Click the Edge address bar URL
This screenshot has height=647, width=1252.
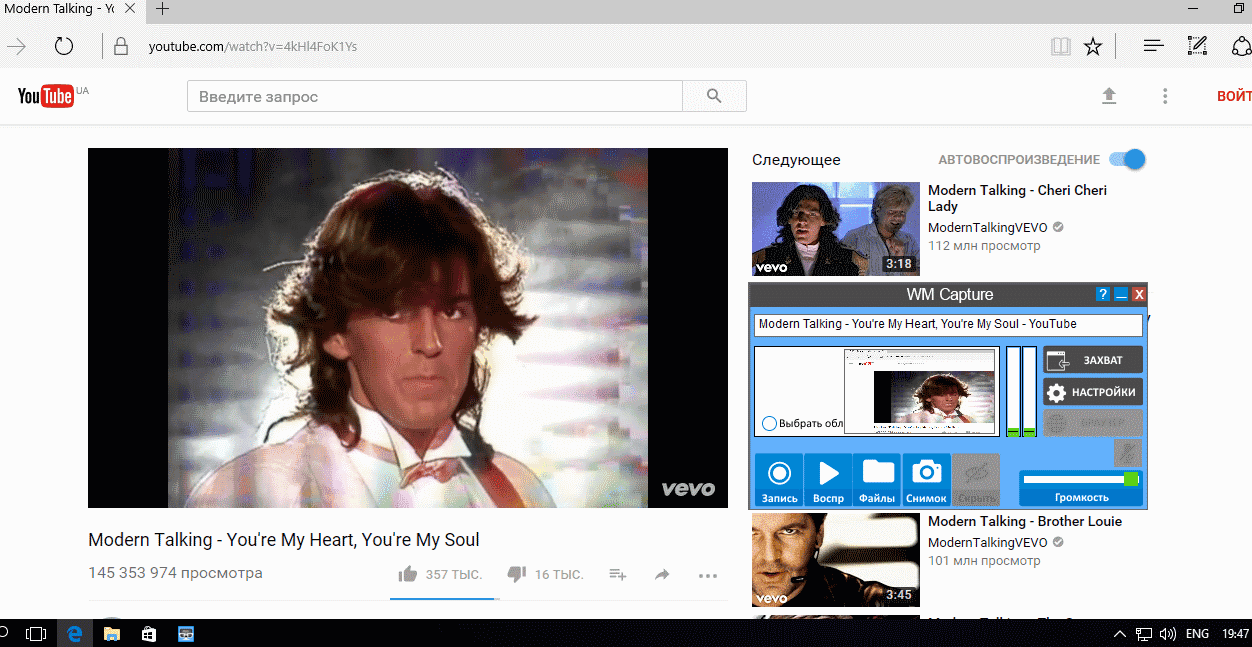click(253, 46)
